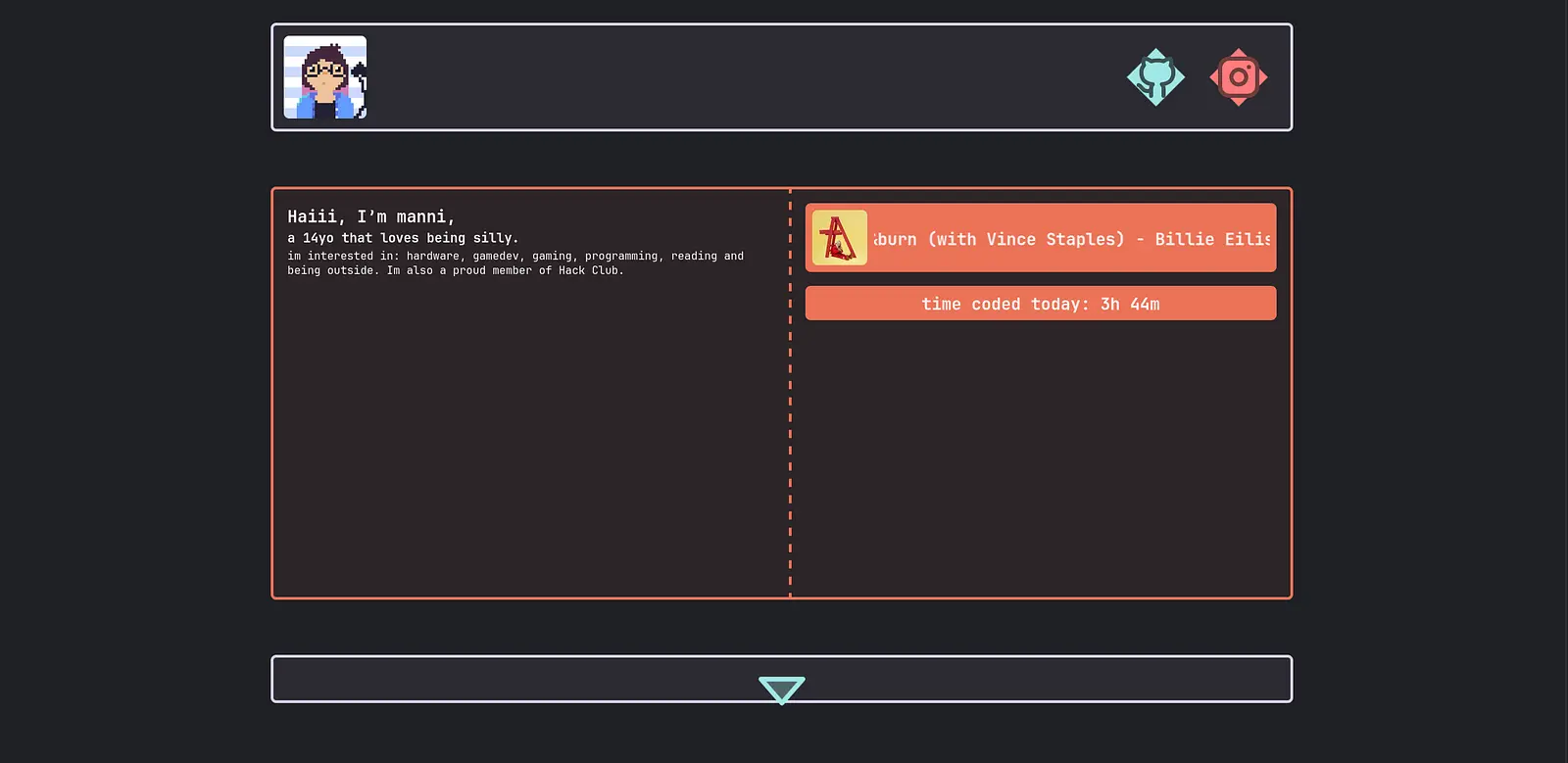Click the 'Hack Club' words in bio
Image resolution: width=1568 pixels, height=763 pixels.
(x=589, y=270)
